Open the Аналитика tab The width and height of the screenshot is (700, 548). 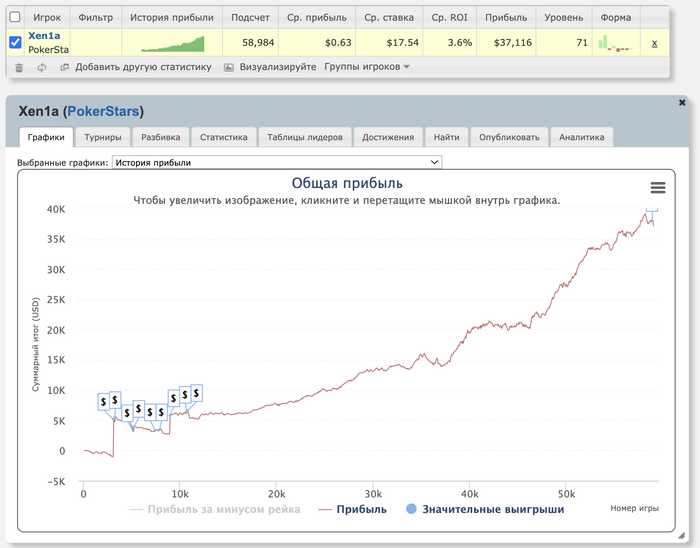[x=582, y=137]
